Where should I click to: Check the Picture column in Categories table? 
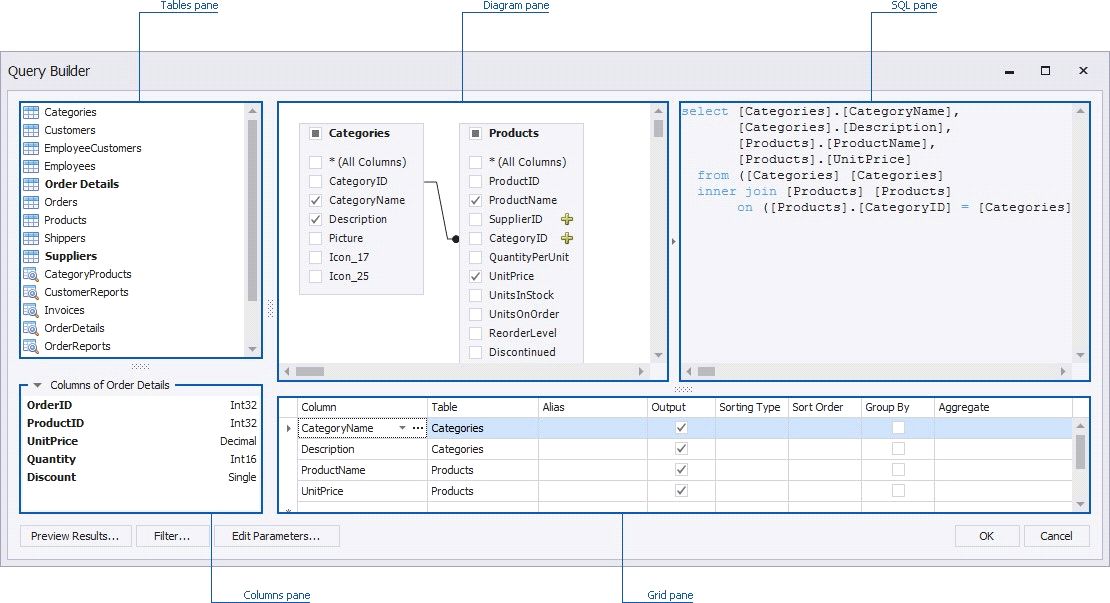(316, 238)
